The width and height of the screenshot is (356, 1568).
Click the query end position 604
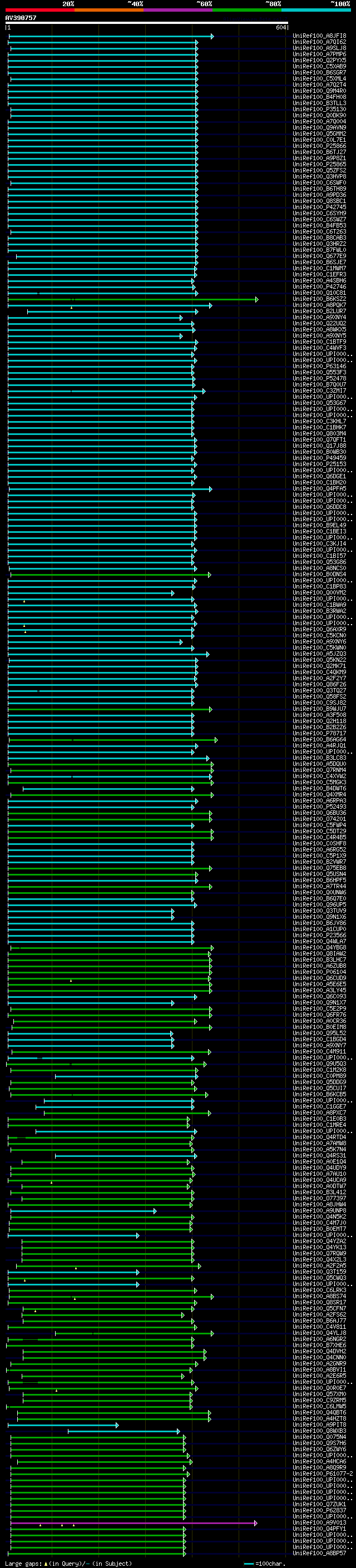coord(280,28)
